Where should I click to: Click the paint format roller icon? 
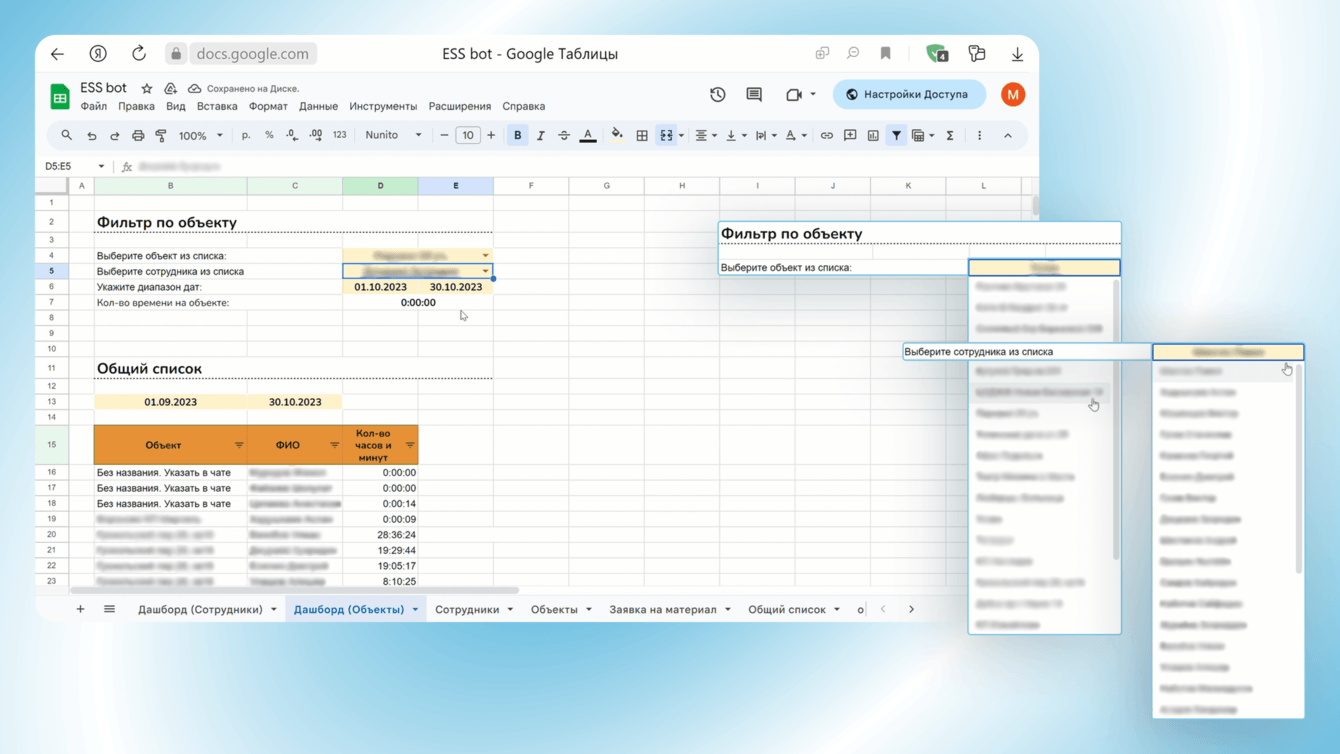161,136
